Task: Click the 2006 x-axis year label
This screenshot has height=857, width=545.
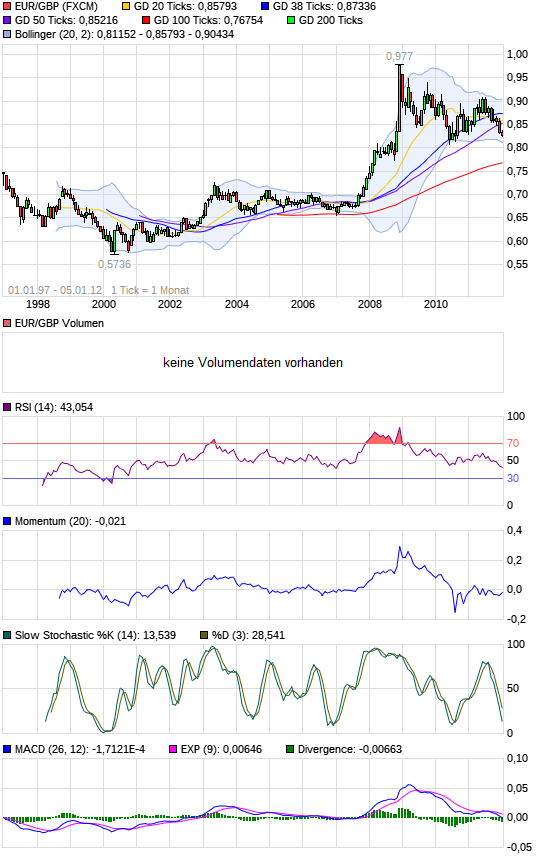Action: pyautogui.click(x=303, y=304)
